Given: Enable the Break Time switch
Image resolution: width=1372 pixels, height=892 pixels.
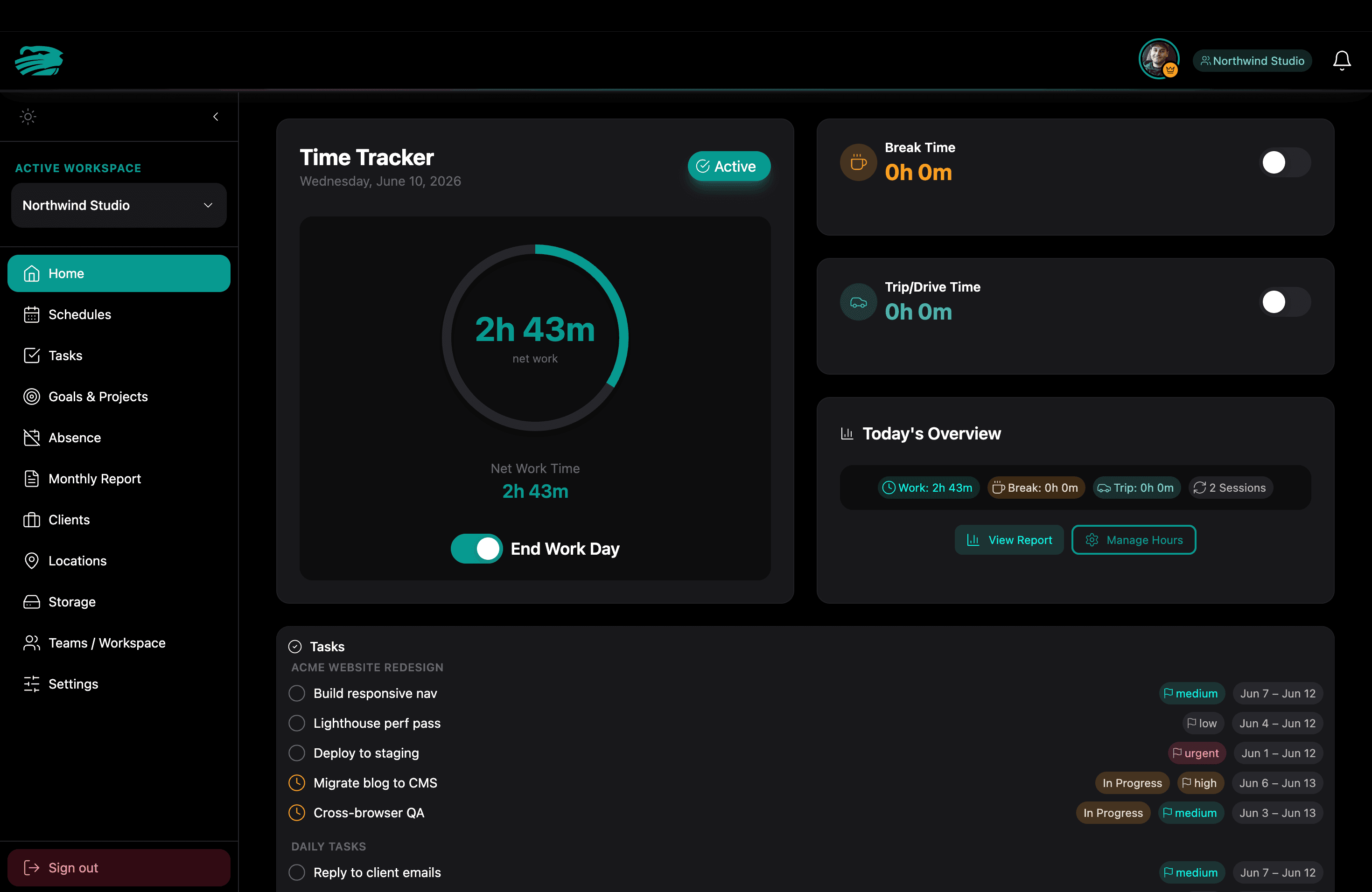Looking at the screenshot, I should tap(1285, 162).
